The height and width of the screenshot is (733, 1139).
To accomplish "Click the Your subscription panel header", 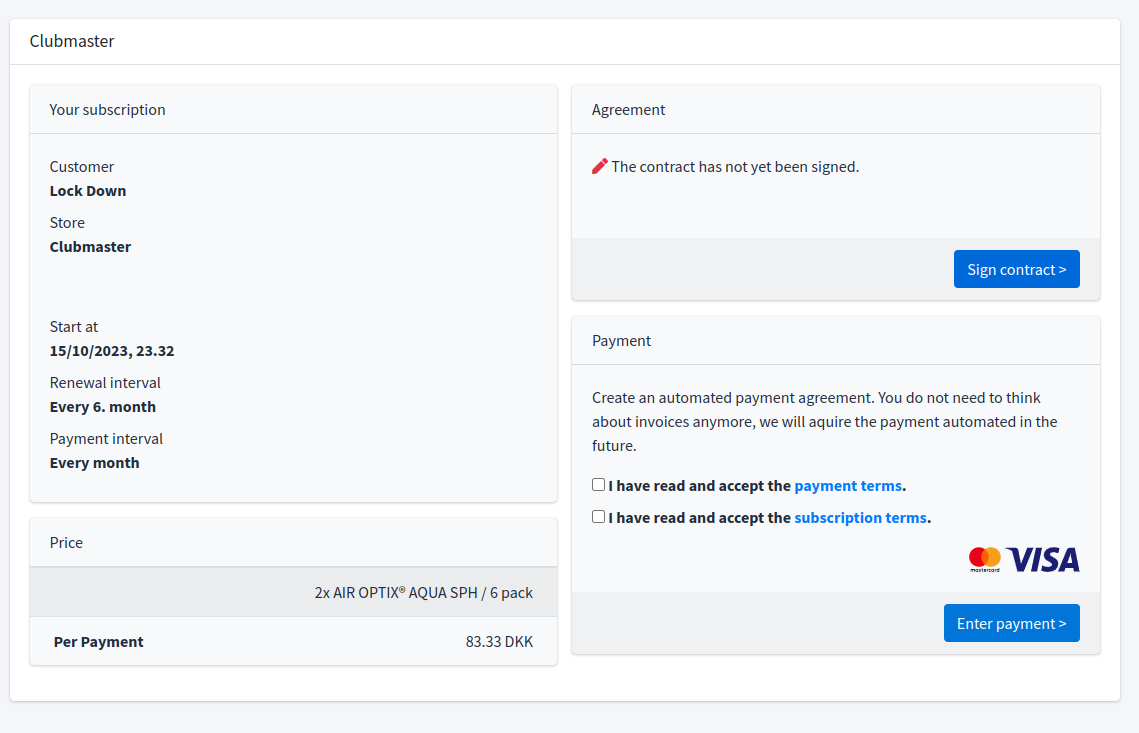I will point(108,110).
